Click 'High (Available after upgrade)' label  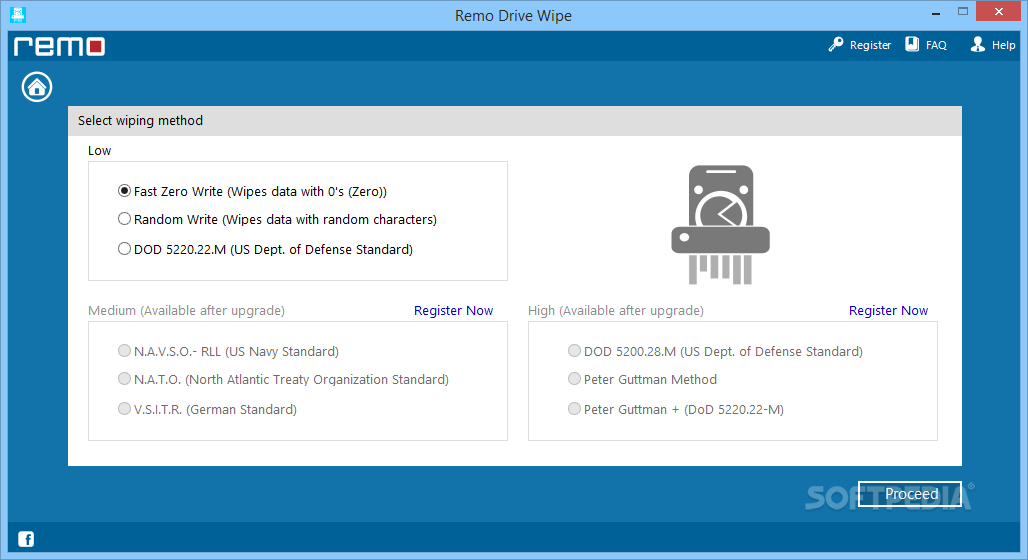click(616, 311)
